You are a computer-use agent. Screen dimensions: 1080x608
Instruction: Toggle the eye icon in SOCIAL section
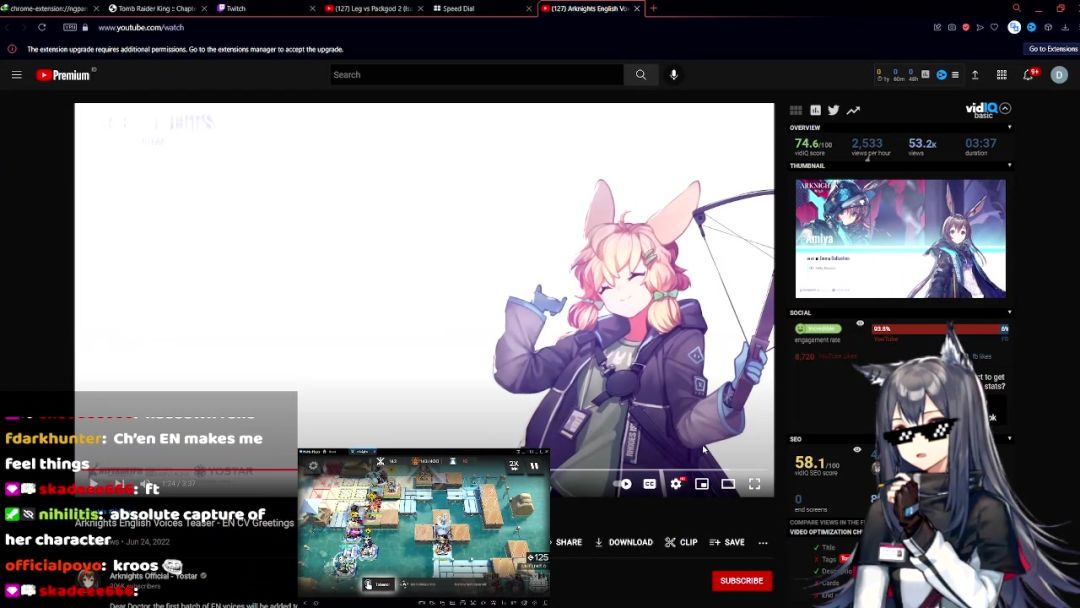pyautogui.click(x=860, y=323)
